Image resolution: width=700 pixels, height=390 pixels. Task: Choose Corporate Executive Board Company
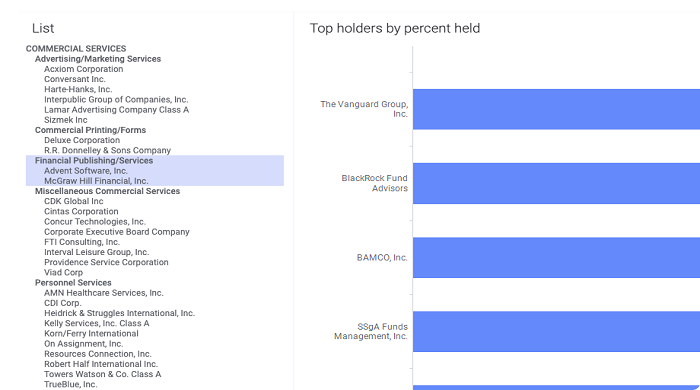117,232
